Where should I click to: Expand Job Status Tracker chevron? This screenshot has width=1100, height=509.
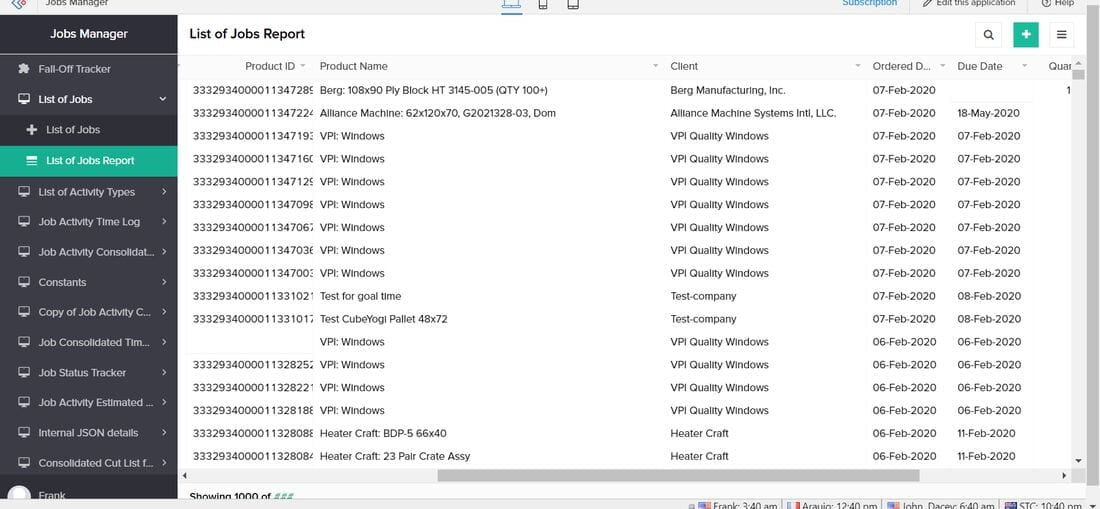click(163, 372)
